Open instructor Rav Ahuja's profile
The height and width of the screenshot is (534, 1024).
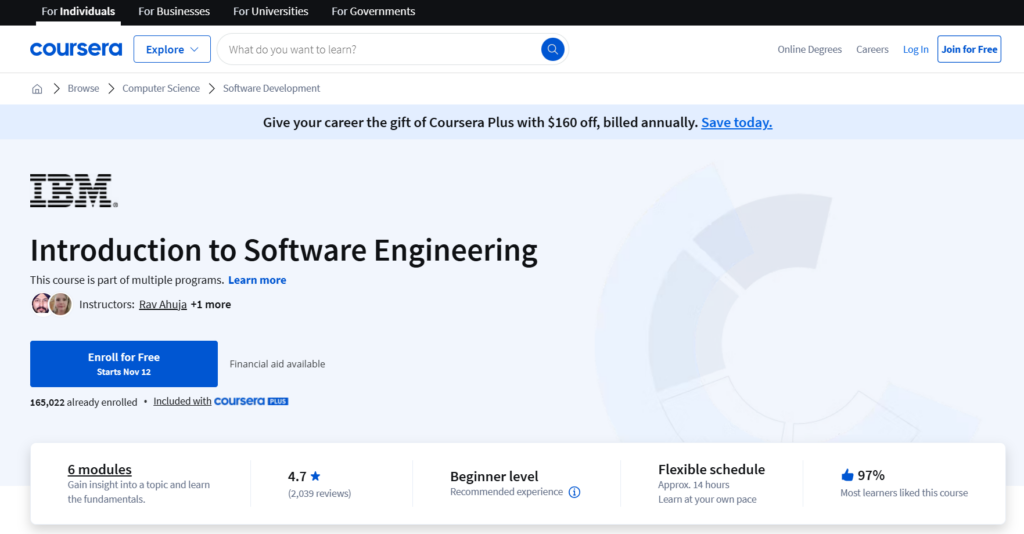(163, 304)
